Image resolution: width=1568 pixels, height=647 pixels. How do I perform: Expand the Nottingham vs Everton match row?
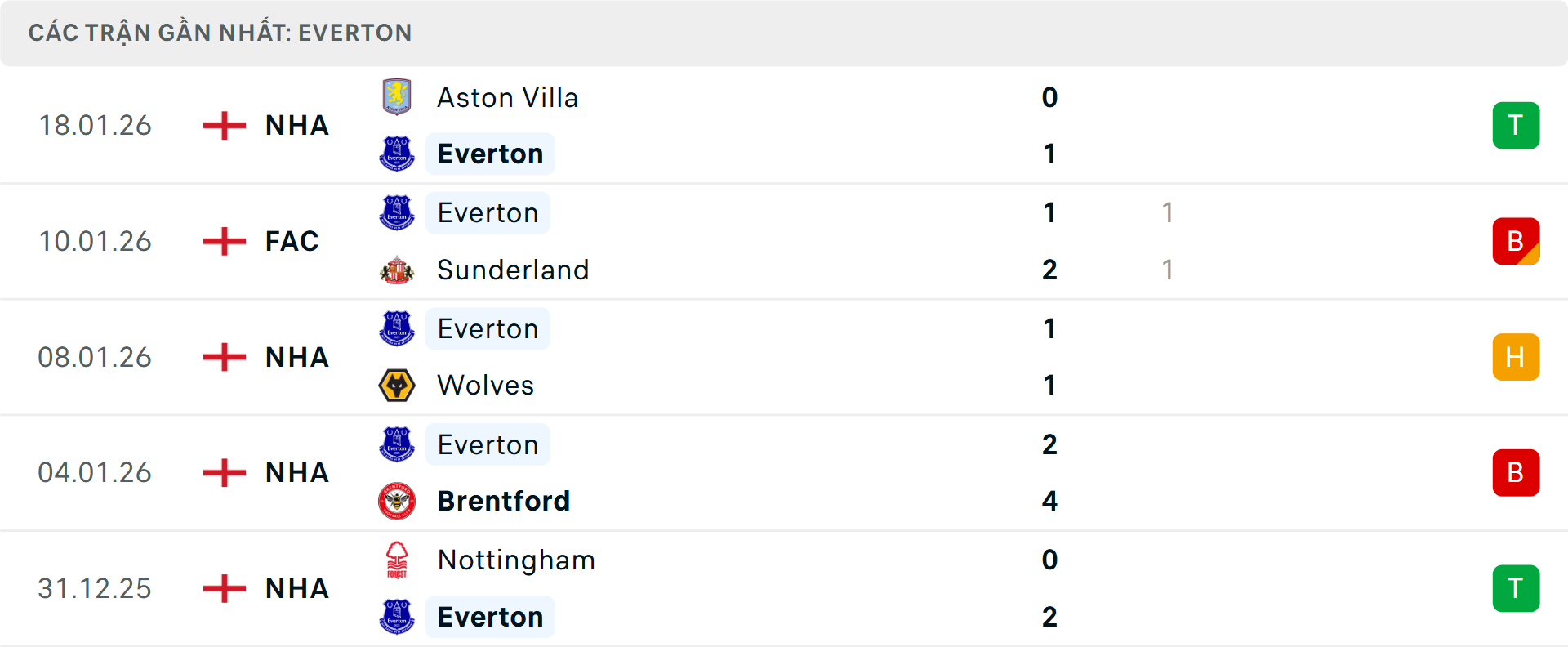784,588
